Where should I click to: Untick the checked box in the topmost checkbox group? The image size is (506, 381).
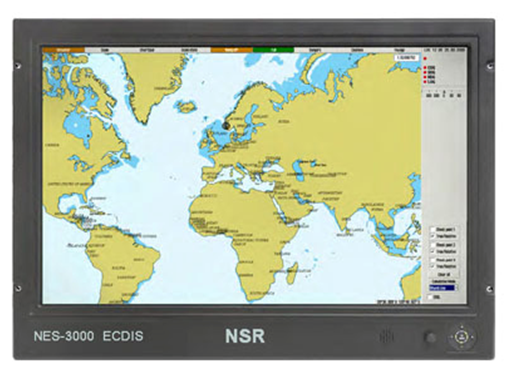coord(433,236)
